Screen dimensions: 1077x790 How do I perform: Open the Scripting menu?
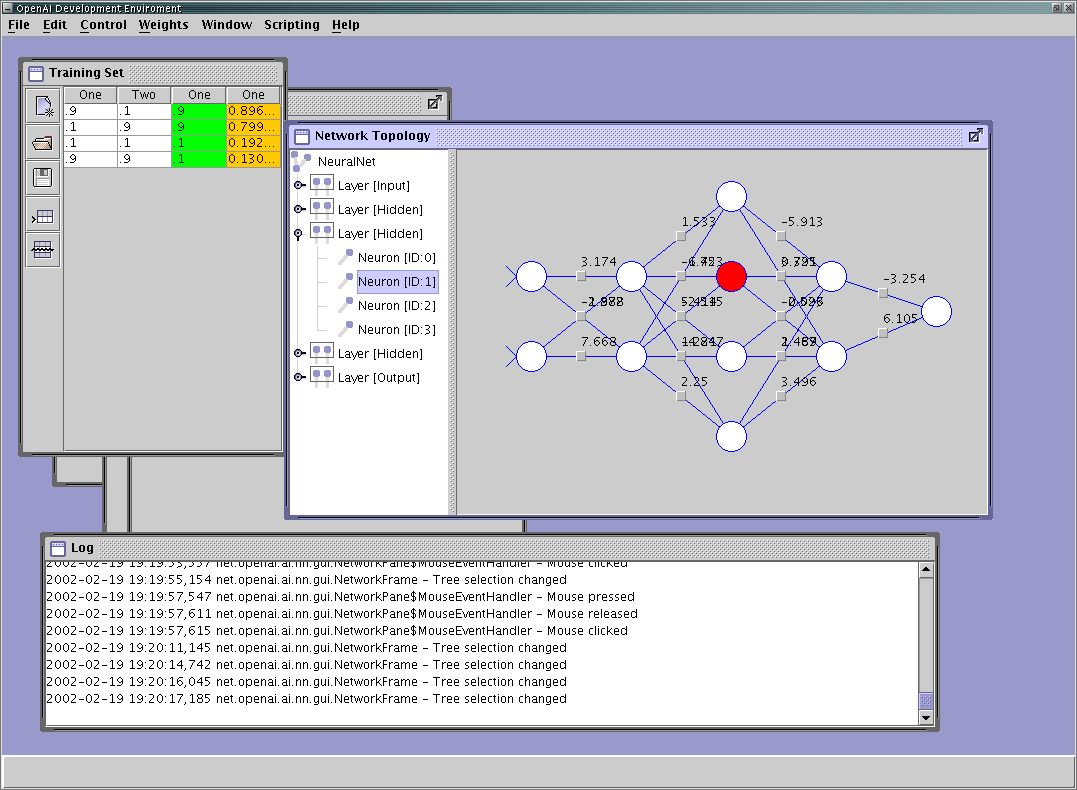(x=291, y=24)
